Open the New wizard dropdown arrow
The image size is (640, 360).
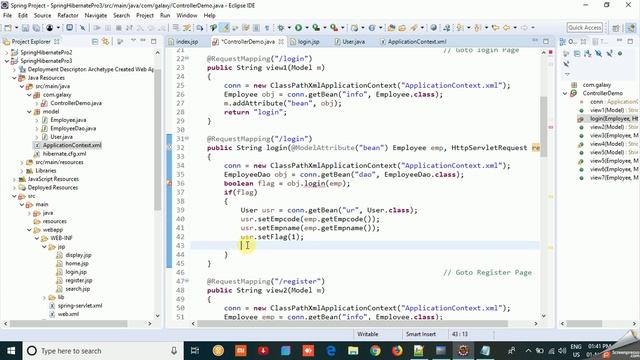coord(16,28)
